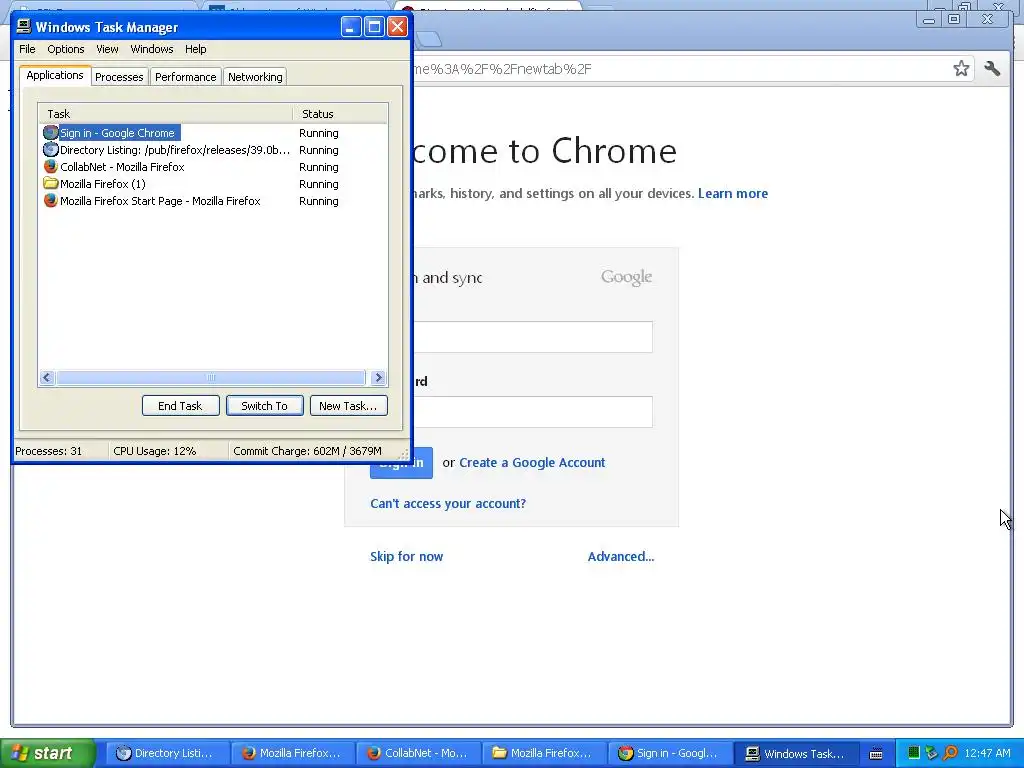Image resolution: width=1024 pixels, height=768 pixels.
Task: Click New Task... button
Action: (348, 406)
